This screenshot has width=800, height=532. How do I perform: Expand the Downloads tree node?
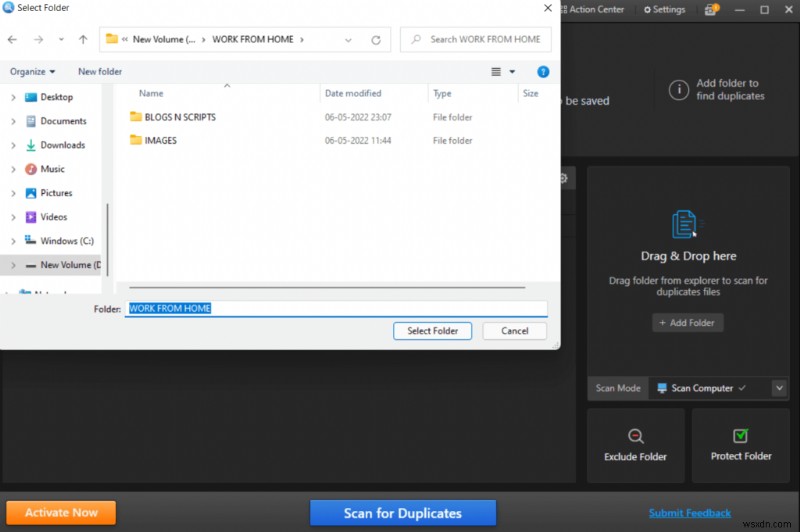(13, 145)
